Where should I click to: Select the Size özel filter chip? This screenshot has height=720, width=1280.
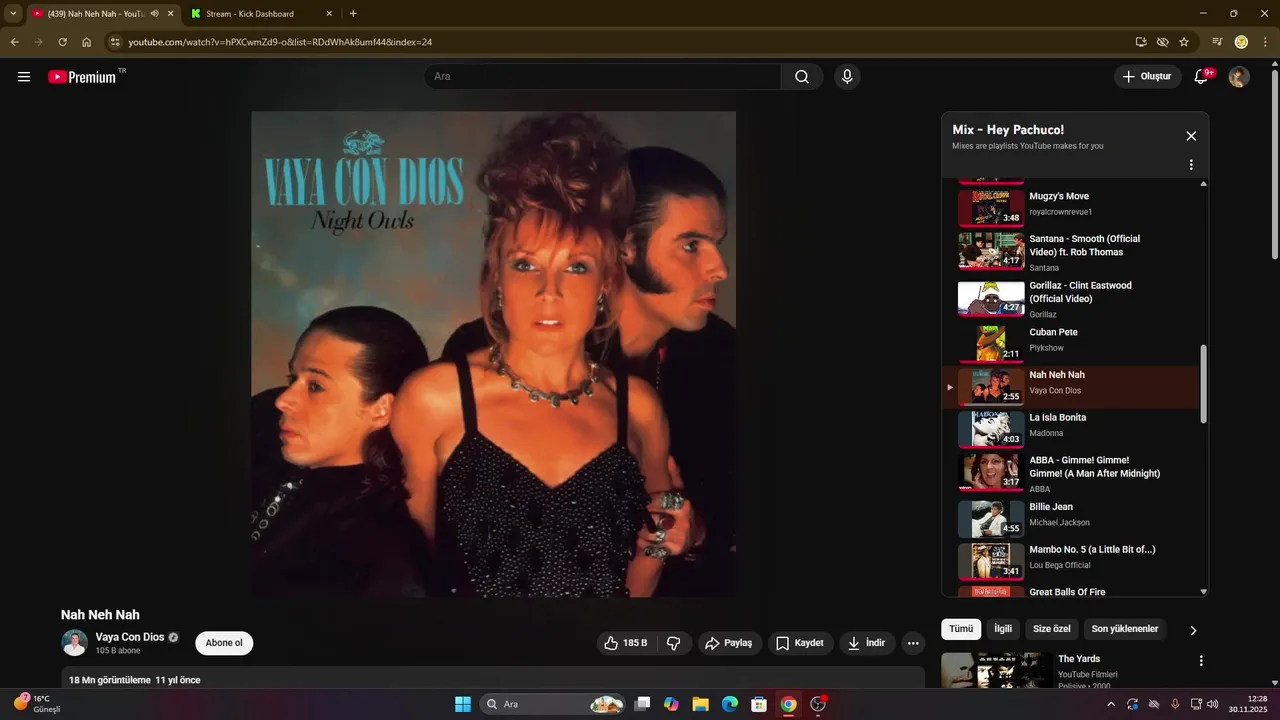point(1052,629)
